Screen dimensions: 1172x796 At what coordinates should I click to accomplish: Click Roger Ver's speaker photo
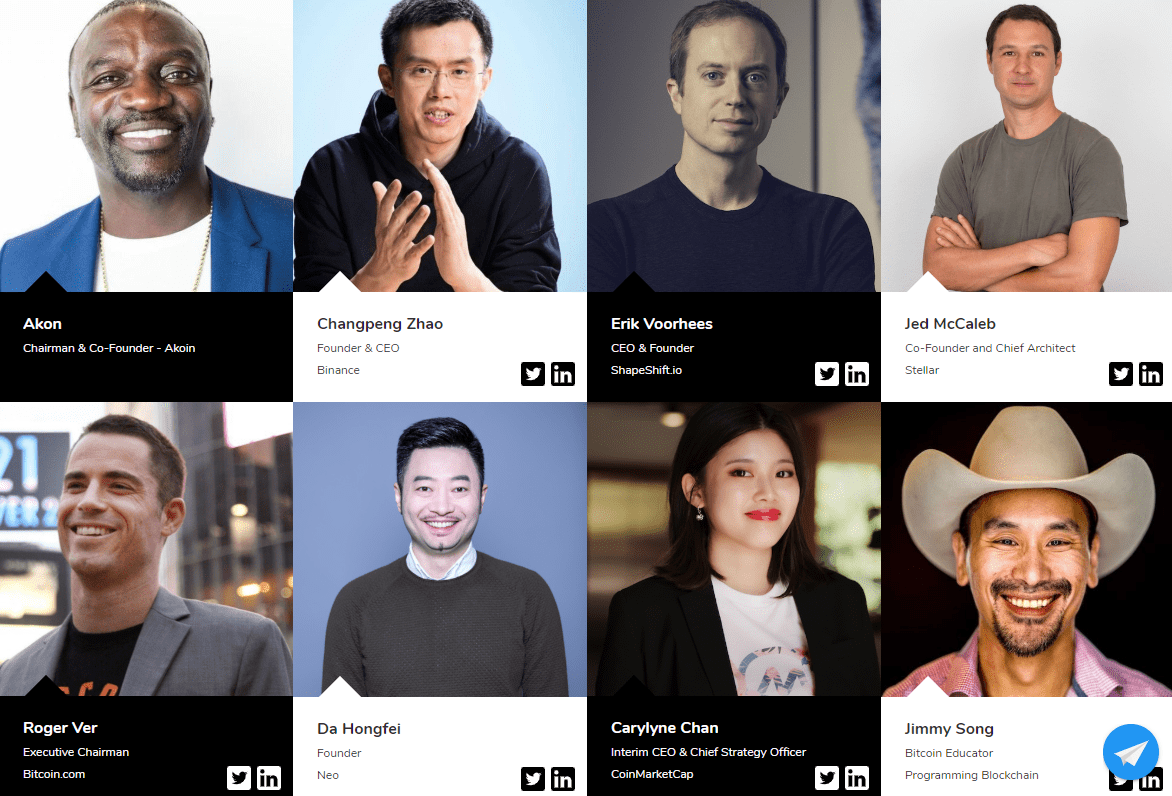(146, 549)
